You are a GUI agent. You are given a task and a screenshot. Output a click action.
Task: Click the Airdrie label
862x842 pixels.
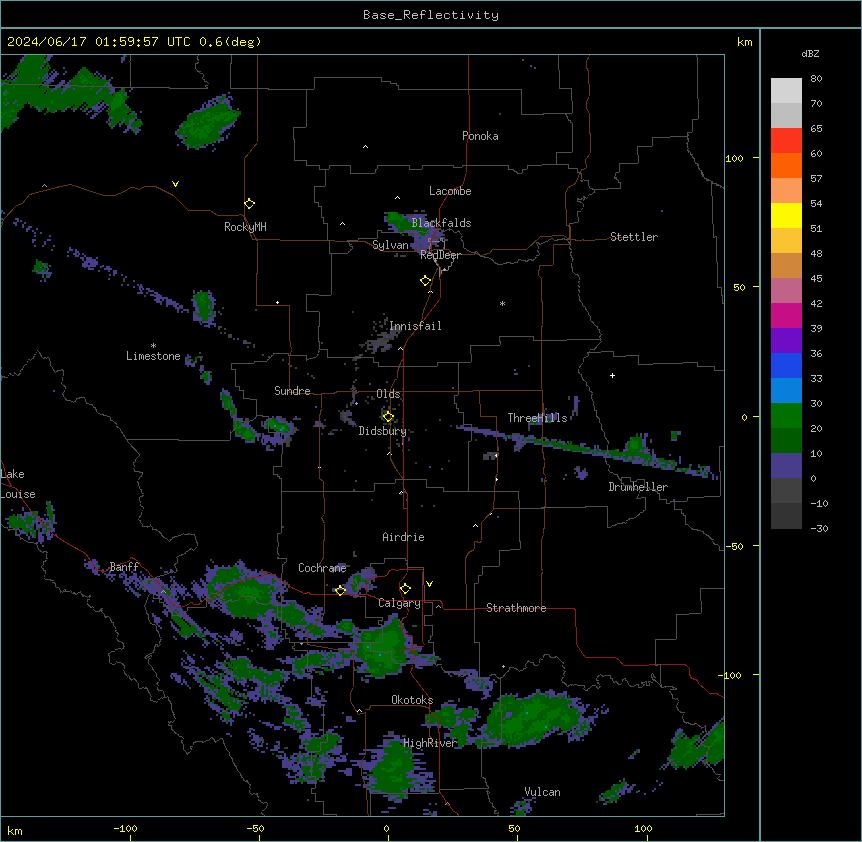coord(403,537)
